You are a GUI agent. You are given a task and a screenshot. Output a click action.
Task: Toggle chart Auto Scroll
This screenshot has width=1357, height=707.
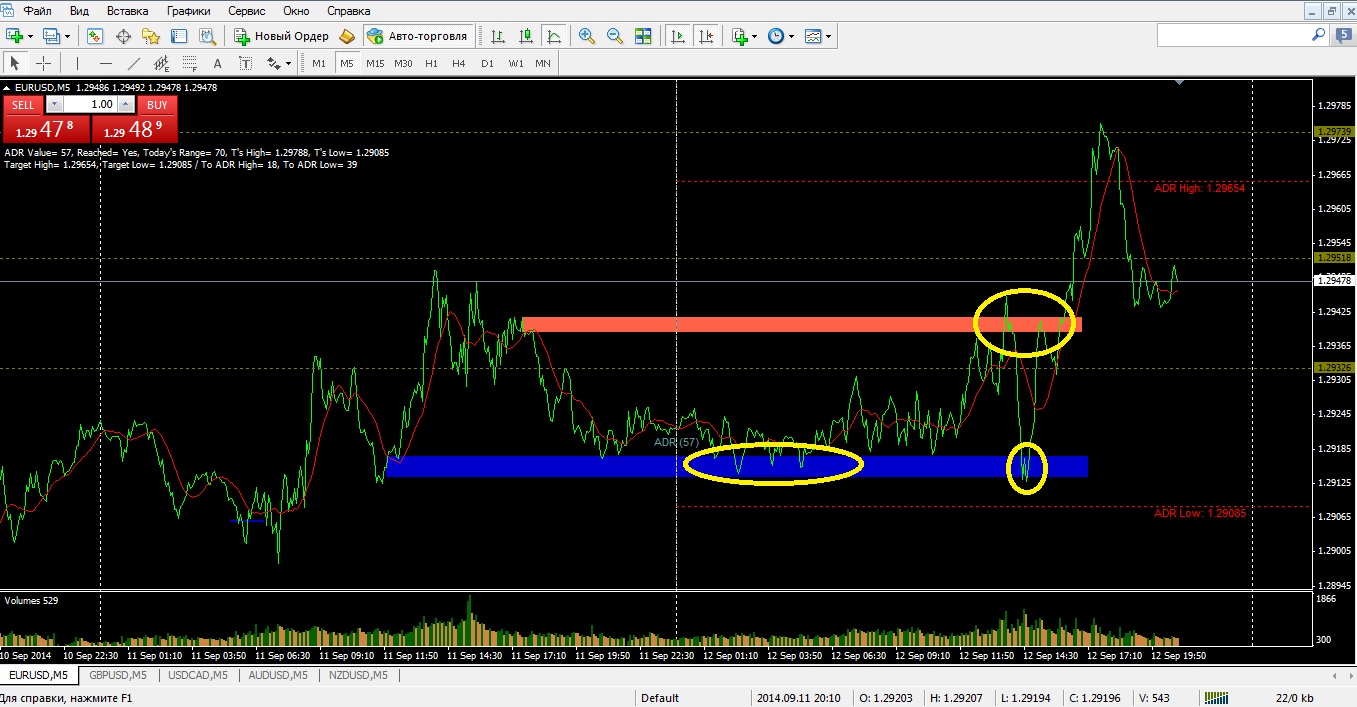point(679,36)
